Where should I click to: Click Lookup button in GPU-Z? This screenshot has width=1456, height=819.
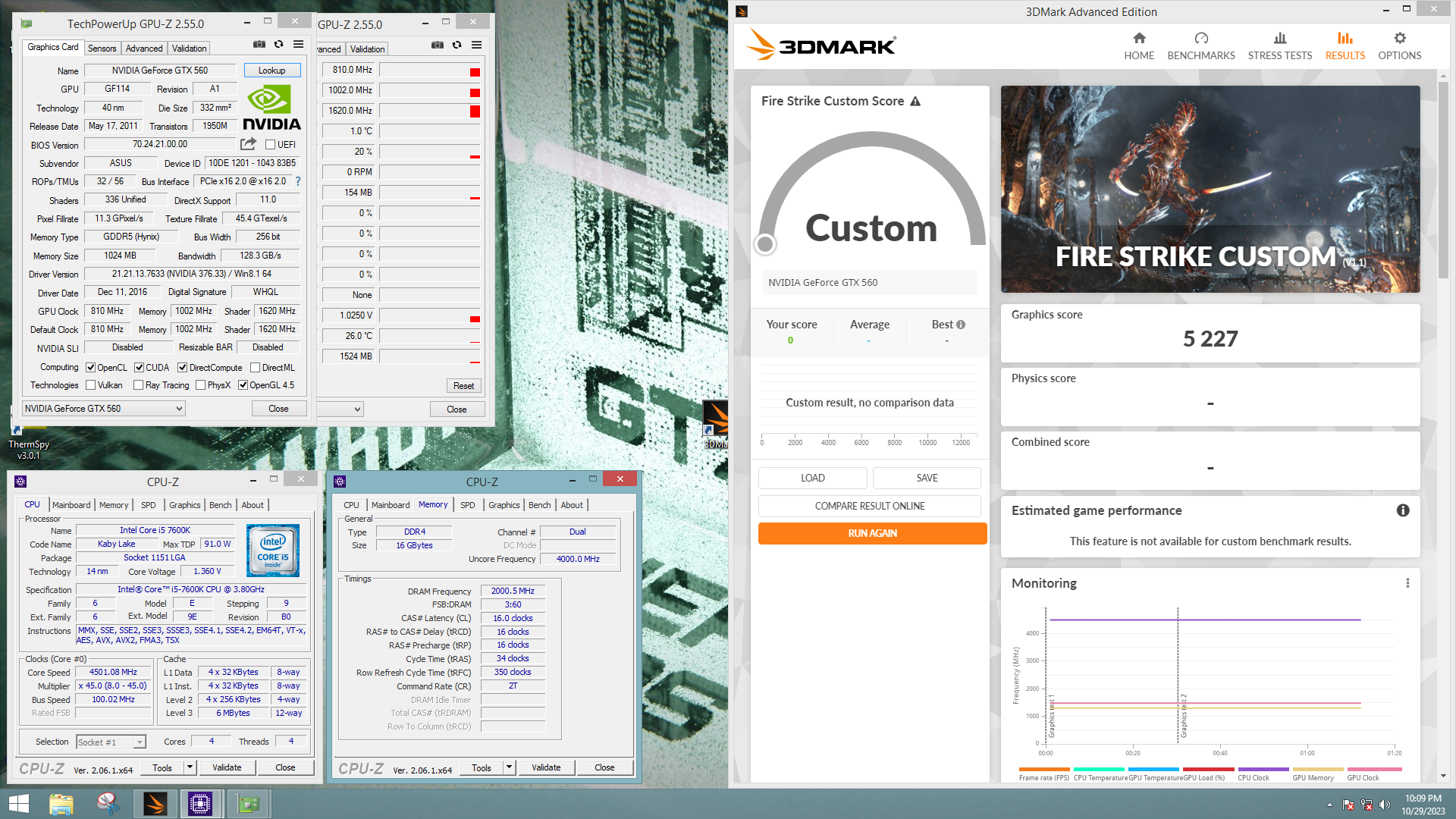272,71
